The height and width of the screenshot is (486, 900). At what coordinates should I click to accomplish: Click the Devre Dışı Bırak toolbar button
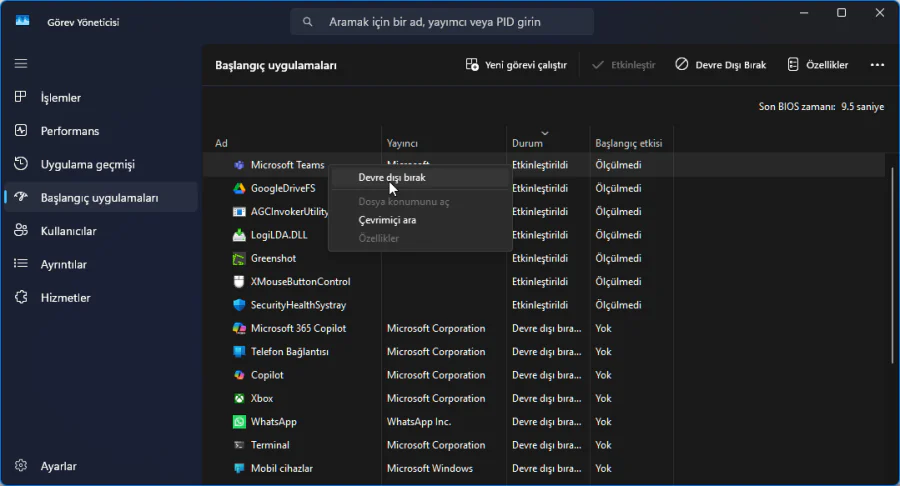720,65
